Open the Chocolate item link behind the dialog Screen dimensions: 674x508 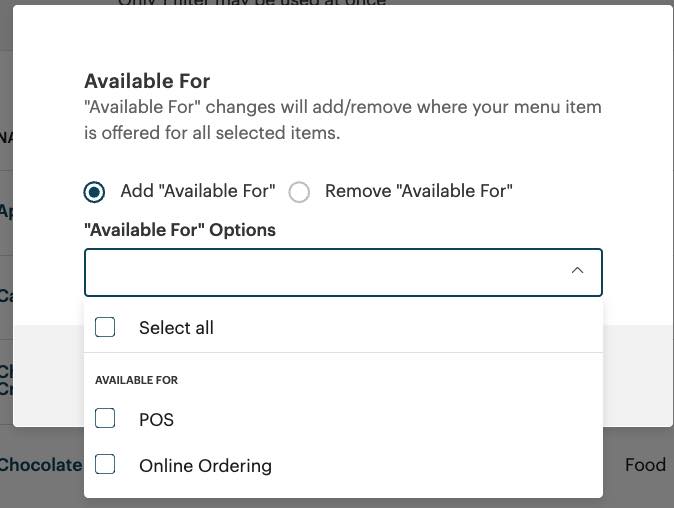coord(40,465)
